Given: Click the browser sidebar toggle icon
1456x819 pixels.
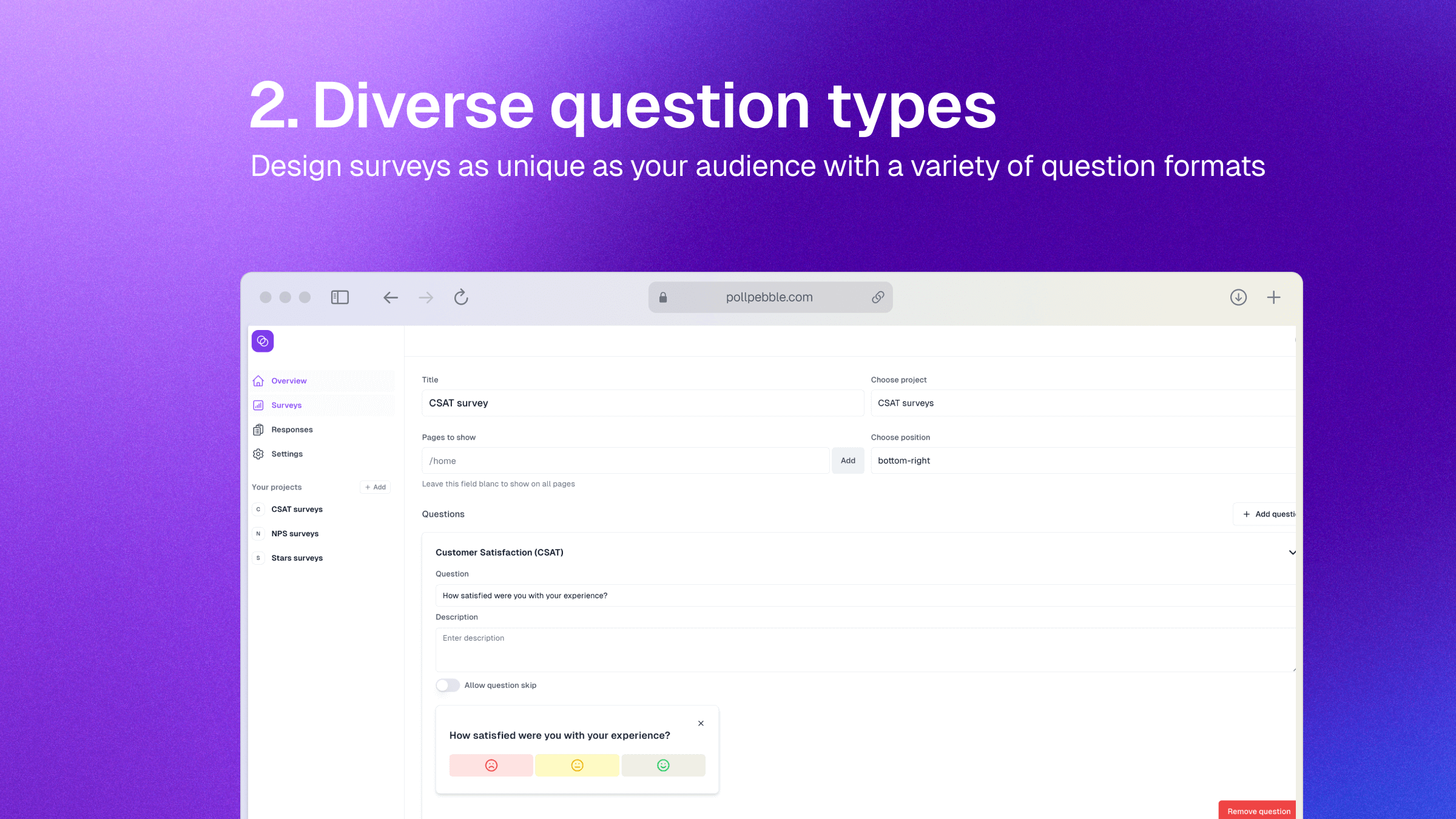Looking at the screenshot, I should 340,297.
